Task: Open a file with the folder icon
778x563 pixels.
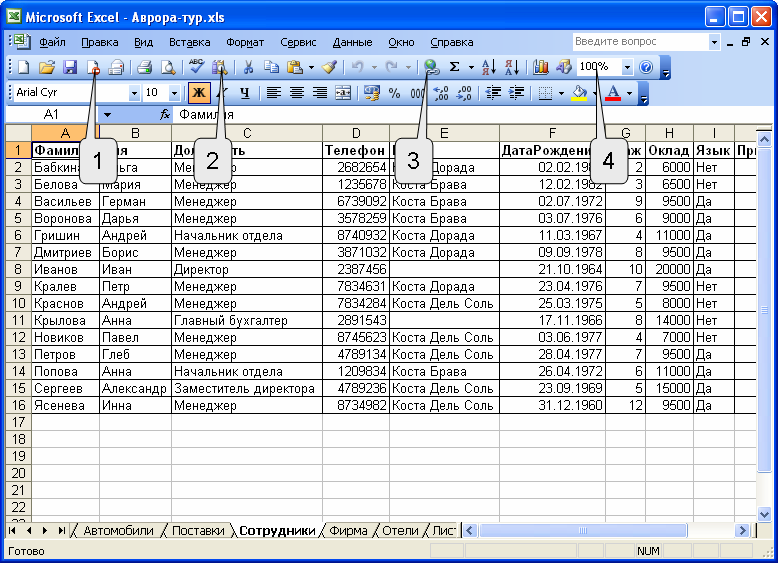Action: [x=47, y=67]
